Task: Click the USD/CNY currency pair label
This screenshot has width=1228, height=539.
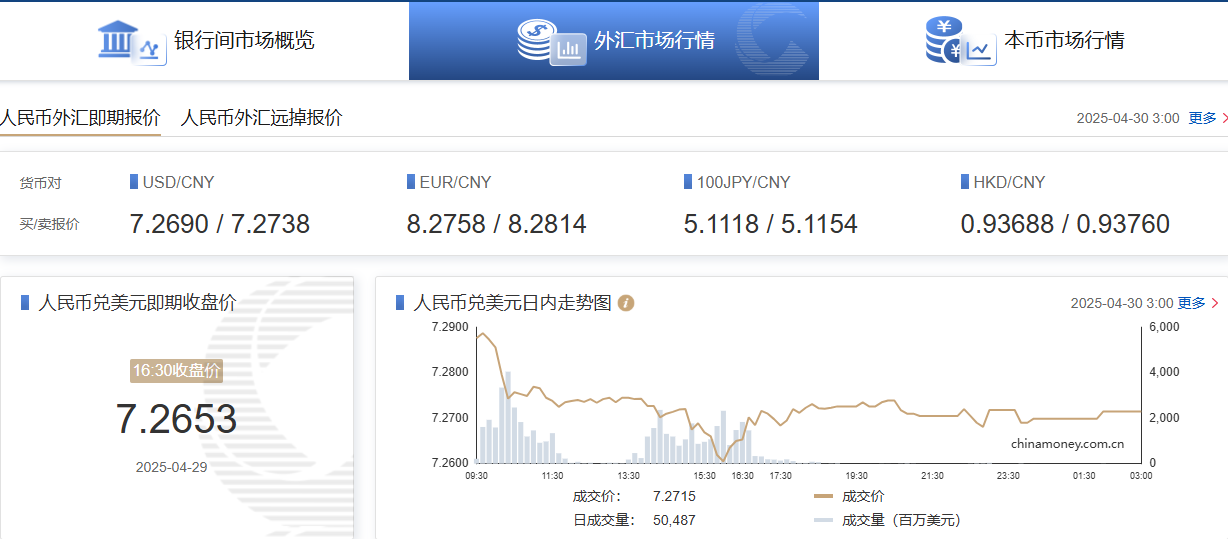Action: pyautogui.click(x=178, y=182)
